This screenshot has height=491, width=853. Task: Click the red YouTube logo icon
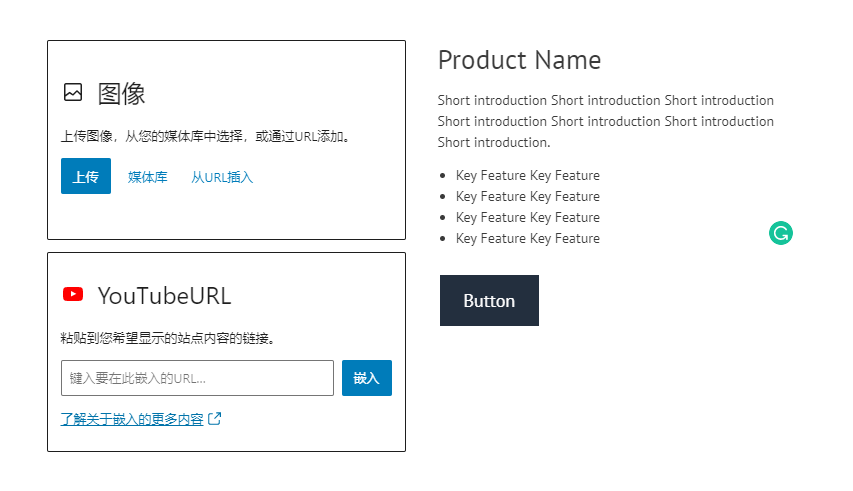73,294
